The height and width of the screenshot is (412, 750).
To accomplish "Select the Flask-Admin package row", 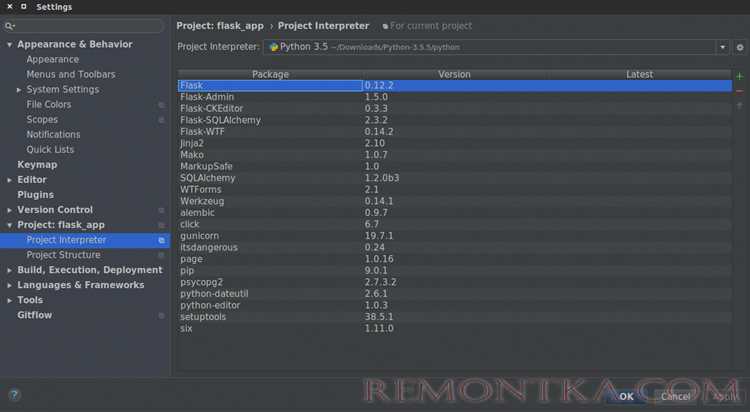I will click(x=455, y=97).
